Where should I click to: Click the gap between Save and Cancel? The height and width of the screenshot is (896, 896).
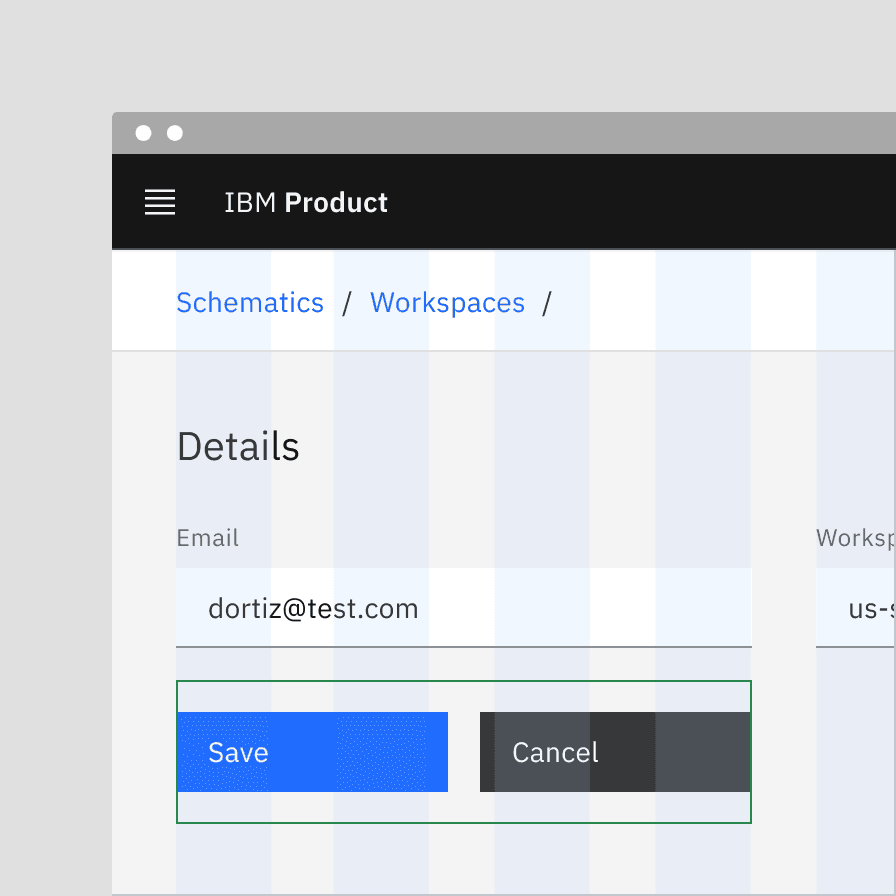pos(464,752)
